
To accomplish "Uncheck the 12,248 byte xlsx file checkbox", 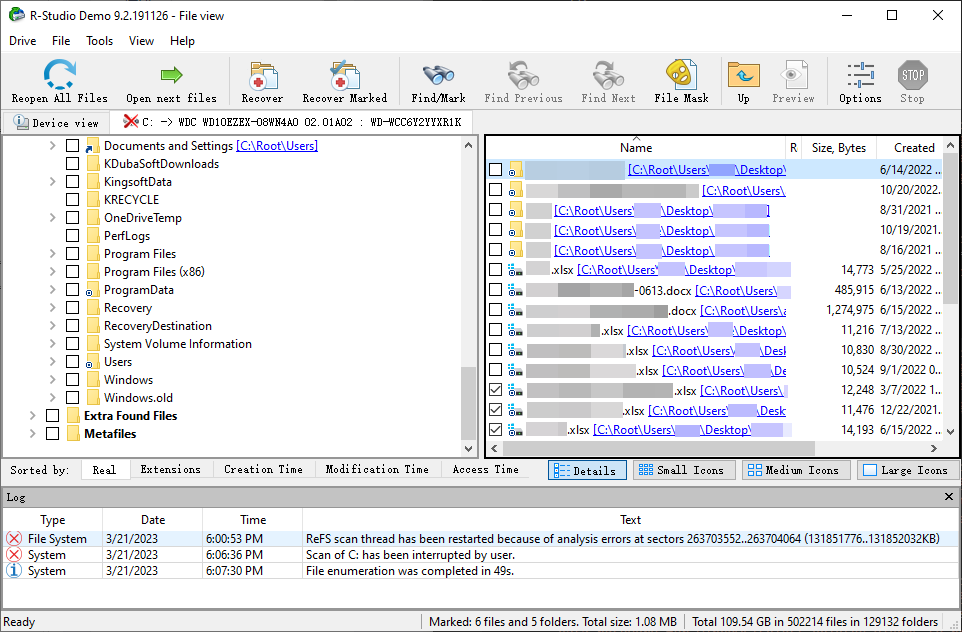I will [x=496, y=390].
